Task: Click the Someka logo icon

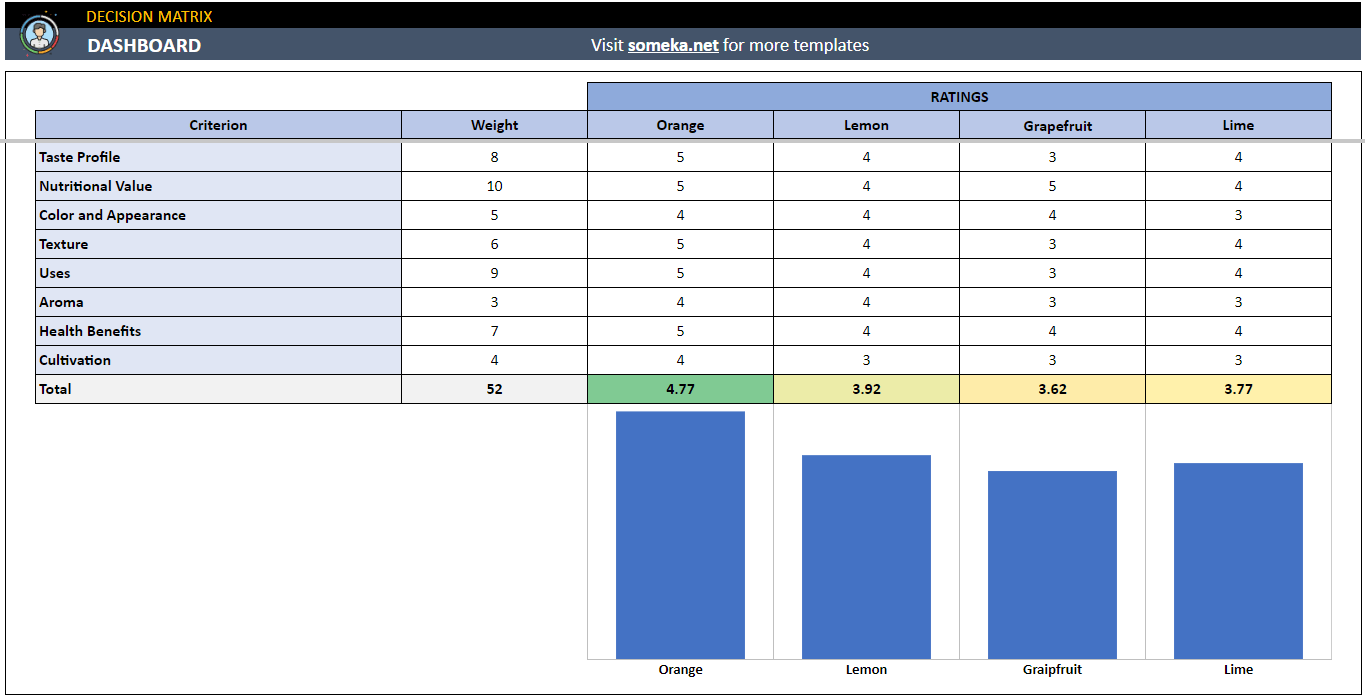Action: coord(40,35)
